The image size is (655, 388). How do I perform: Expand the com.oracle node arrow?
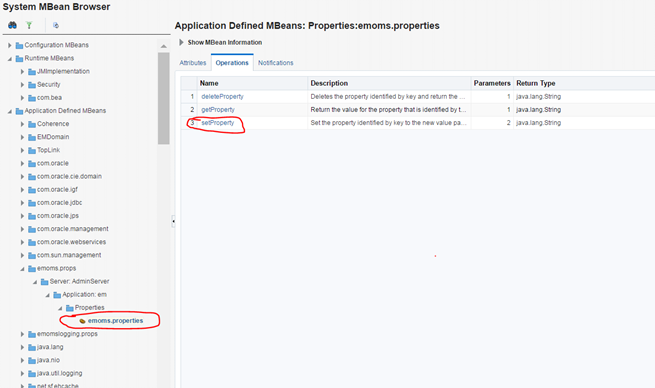click(22, 163)
